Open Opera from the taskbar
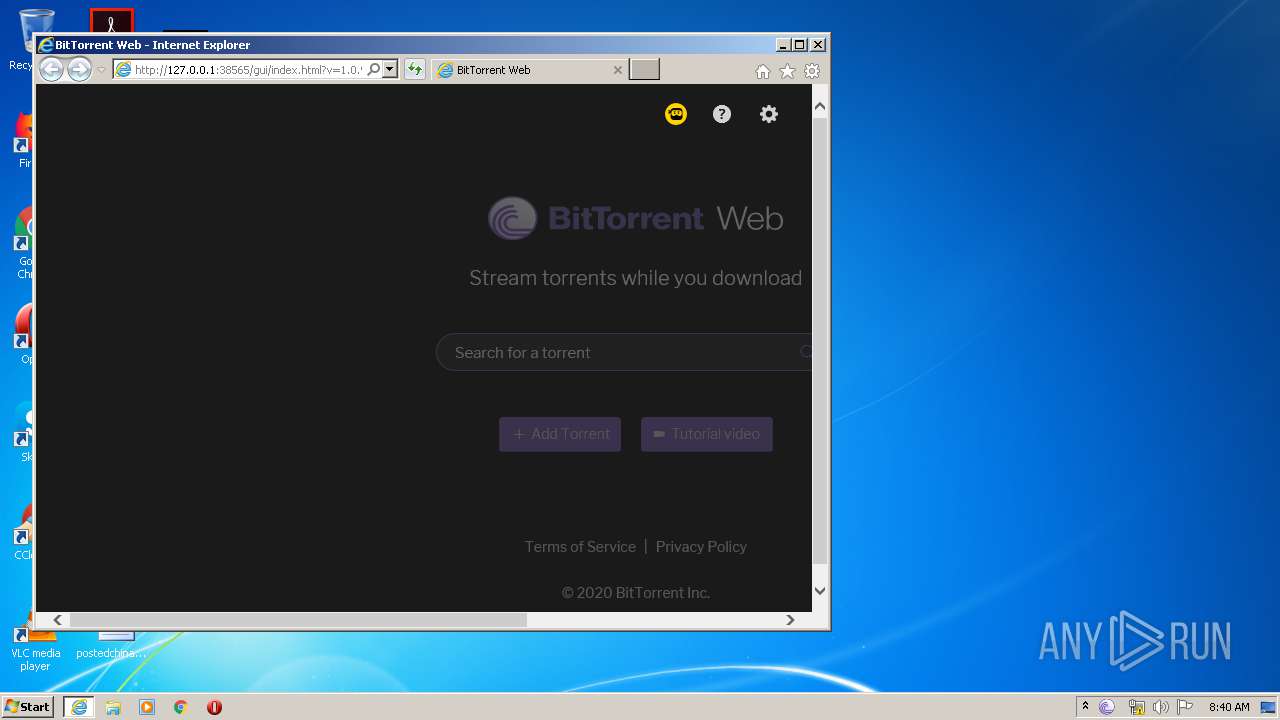This screenshot has width=1280, height=720. [214, 707]
